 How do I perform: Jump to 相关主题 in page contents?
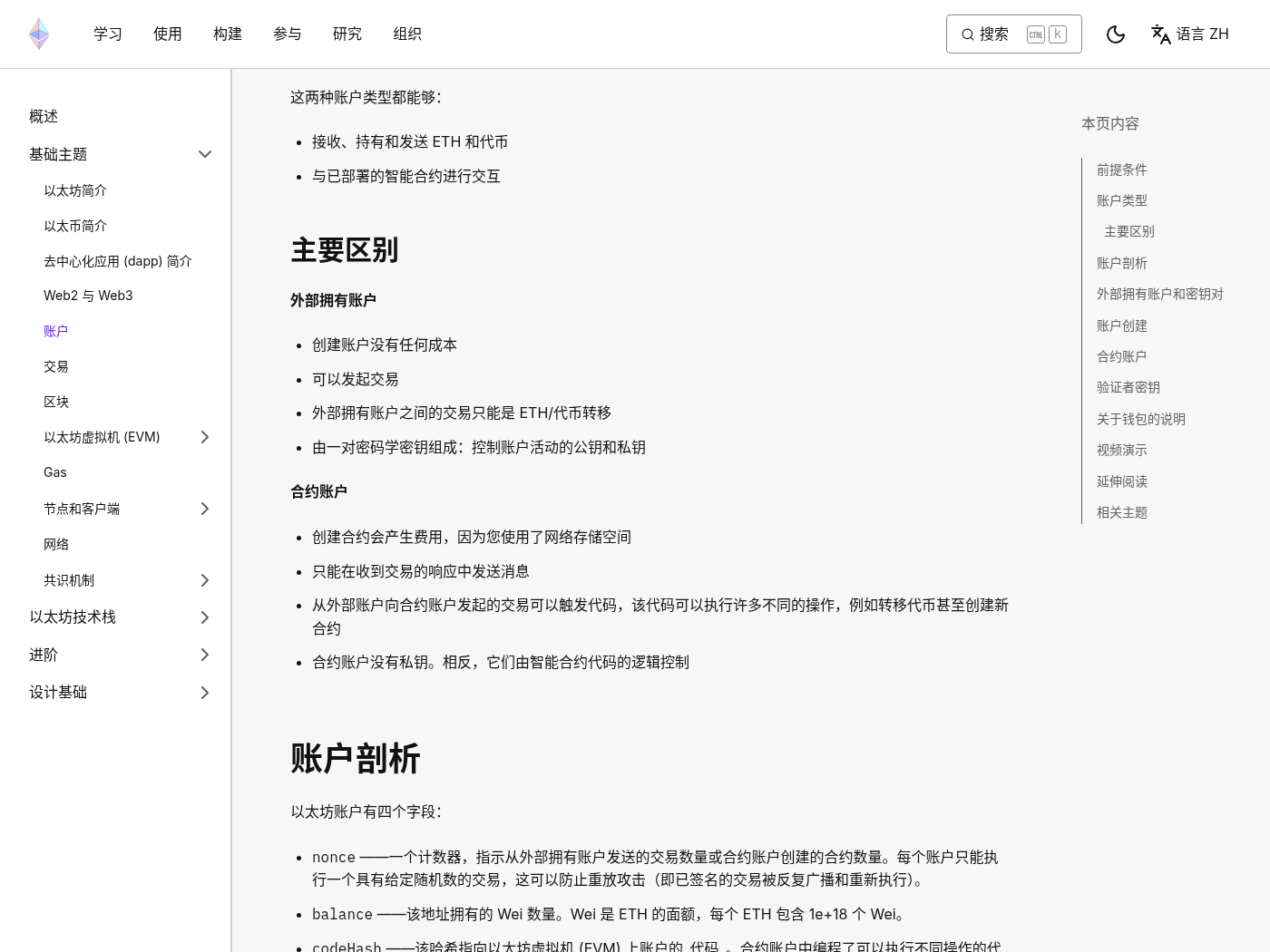point(1122,512)
